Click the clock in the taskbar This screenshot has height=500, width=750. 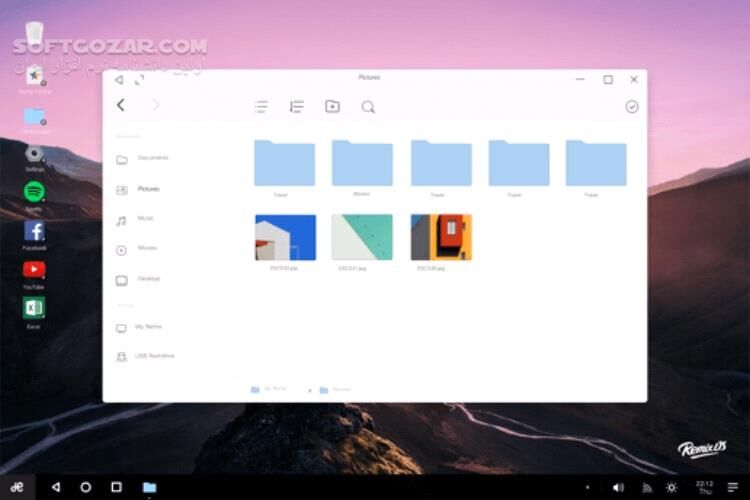705,487
